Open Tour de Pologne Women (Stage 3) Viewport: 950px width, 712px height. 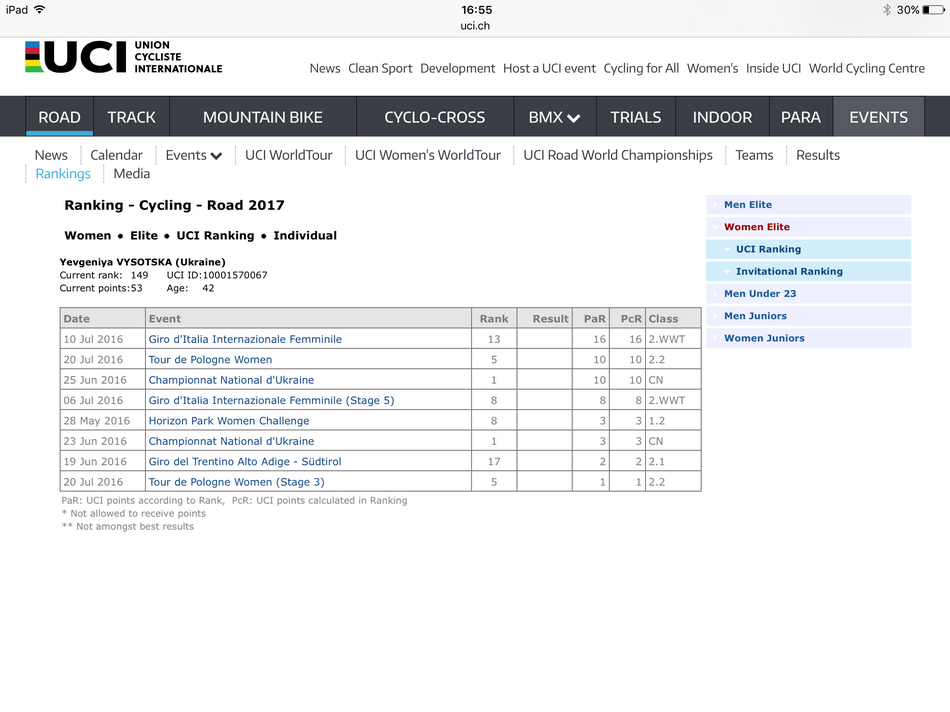[236, 482]
